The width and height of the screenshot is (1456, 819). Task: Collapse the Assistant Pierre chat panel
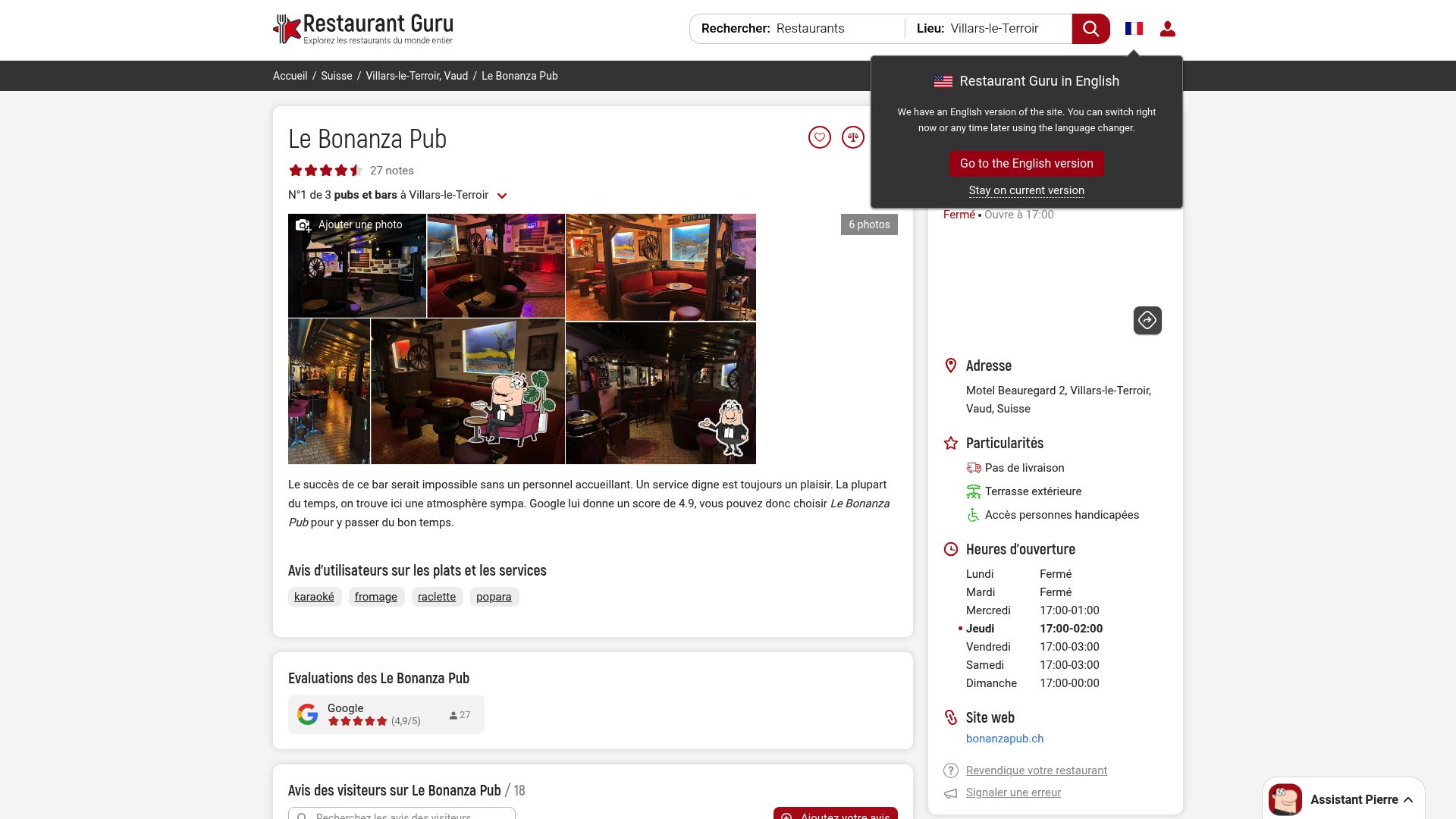point(1409,799)
